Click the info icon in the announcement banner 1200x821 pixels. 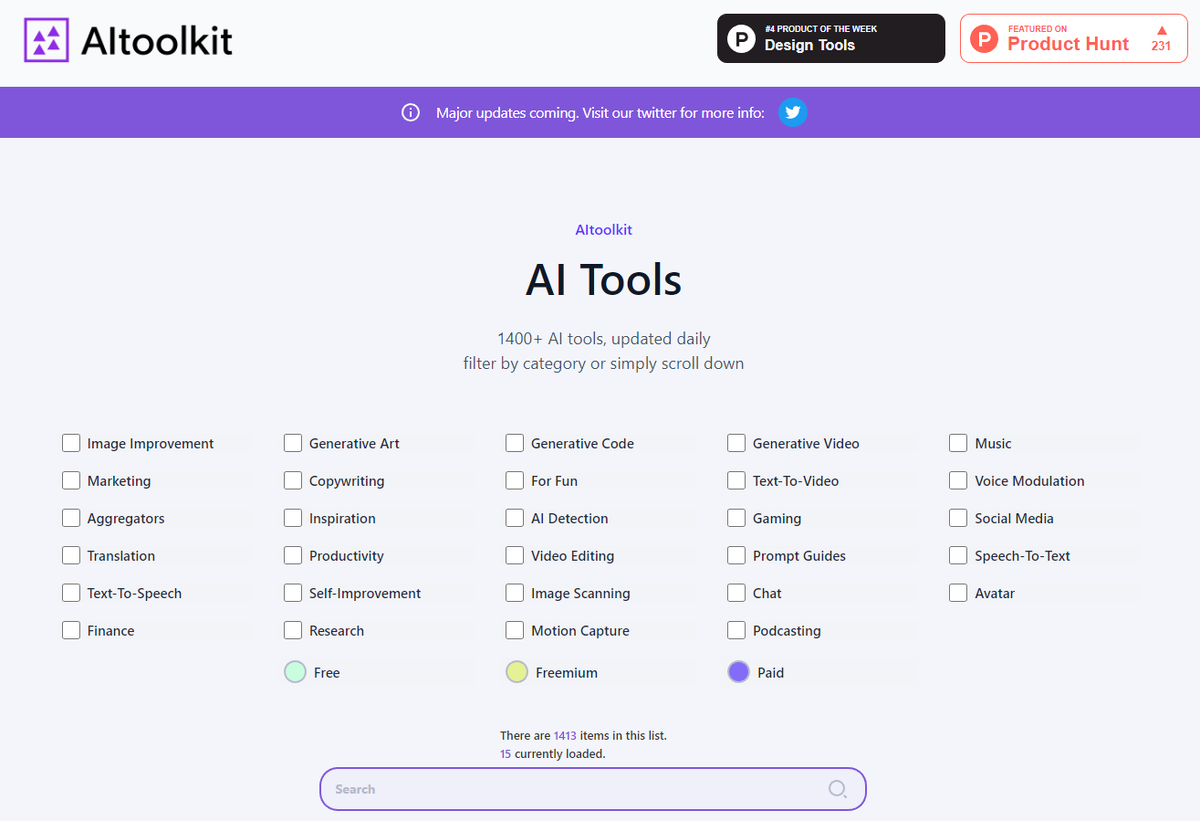410,113
